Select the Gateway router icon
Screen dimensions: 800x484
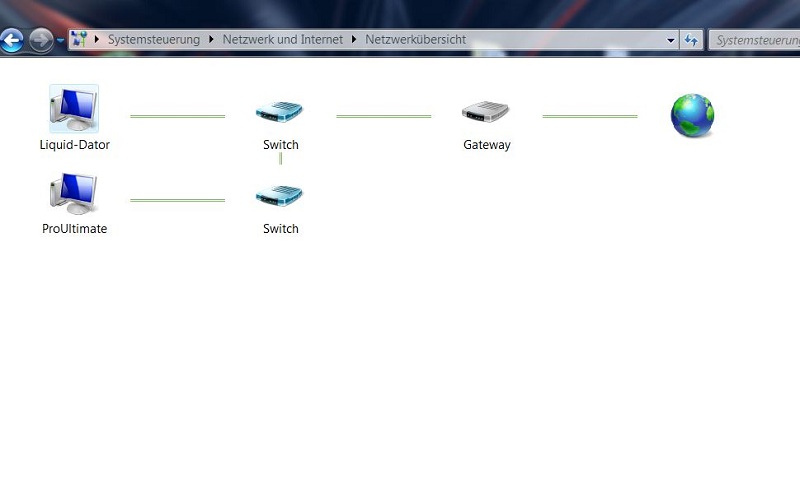point(486,111)
